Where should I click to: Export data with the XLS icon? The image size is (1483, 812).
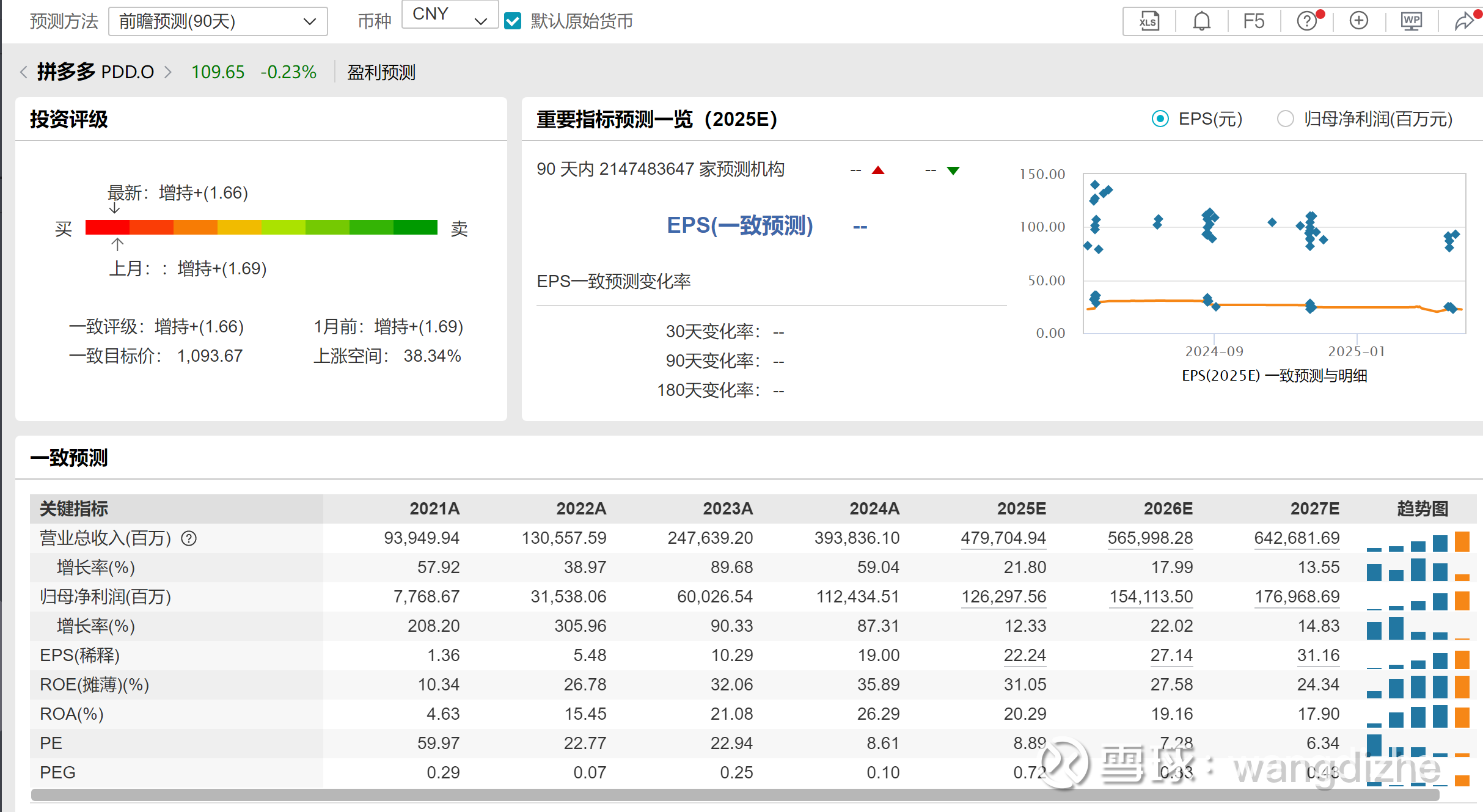pyautogui.click(x=1149, y=21)
